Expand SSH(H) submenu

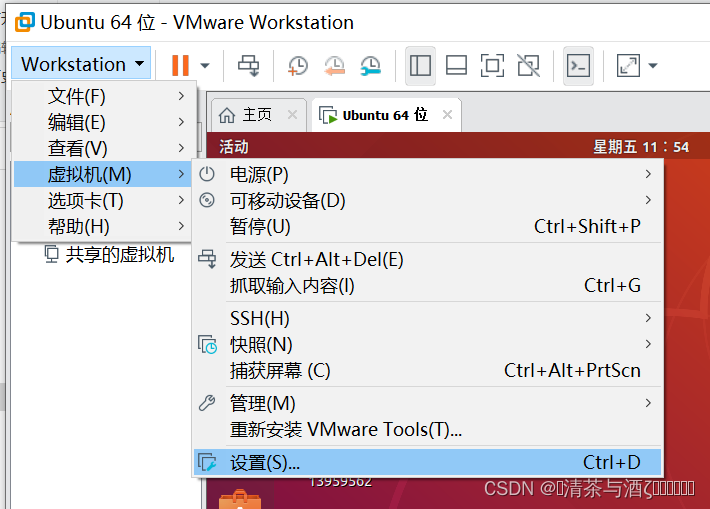coord(427,318)
